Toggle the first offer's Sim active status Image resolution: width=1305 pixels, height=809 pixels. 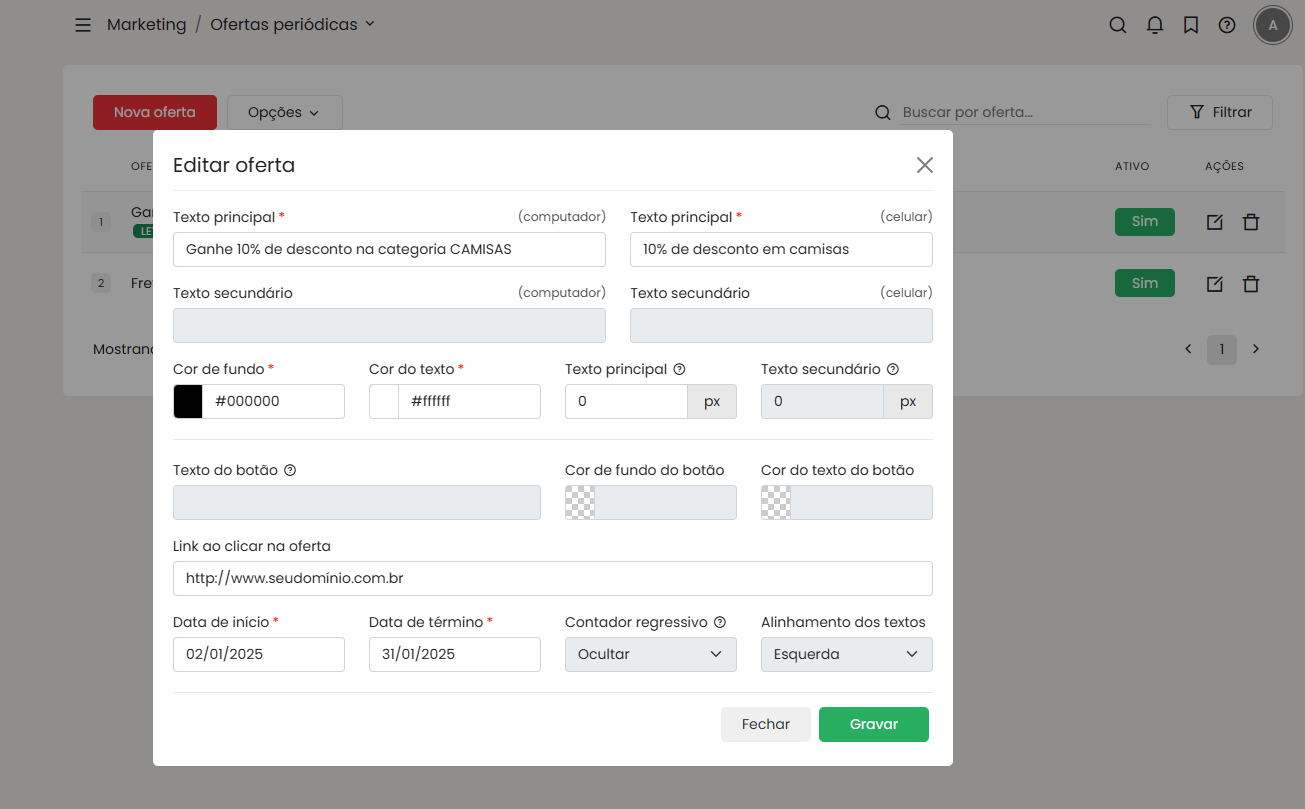coord(1144,222)
